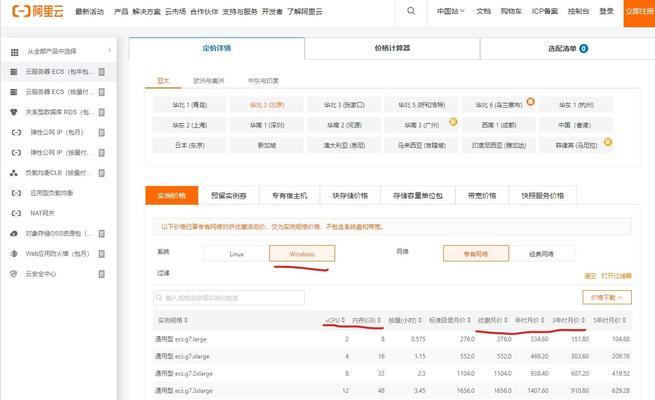
Task: Select region 日本 (东京)
Action: click(x=190, y=145)
